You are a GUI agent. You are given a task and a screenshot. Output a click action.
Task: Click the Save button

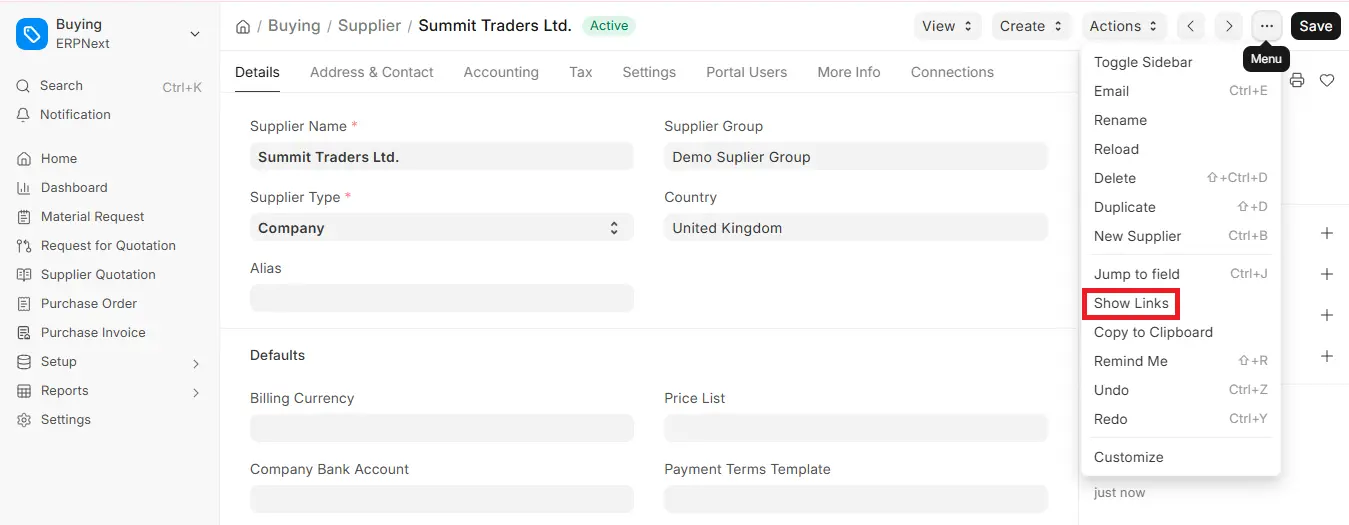point(1315,26)
